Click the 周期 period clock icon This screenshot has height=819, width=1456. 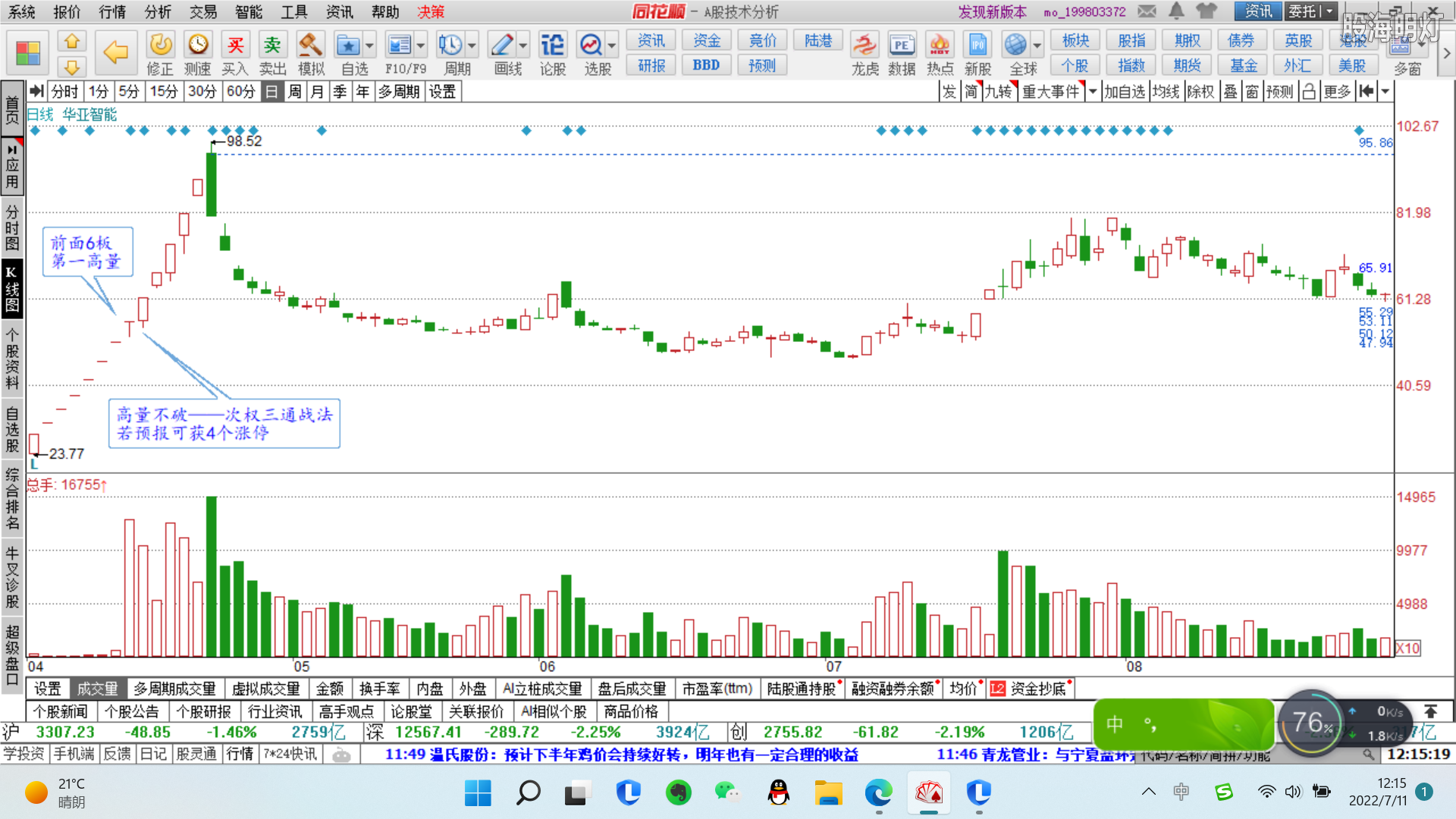coord(450,45)
